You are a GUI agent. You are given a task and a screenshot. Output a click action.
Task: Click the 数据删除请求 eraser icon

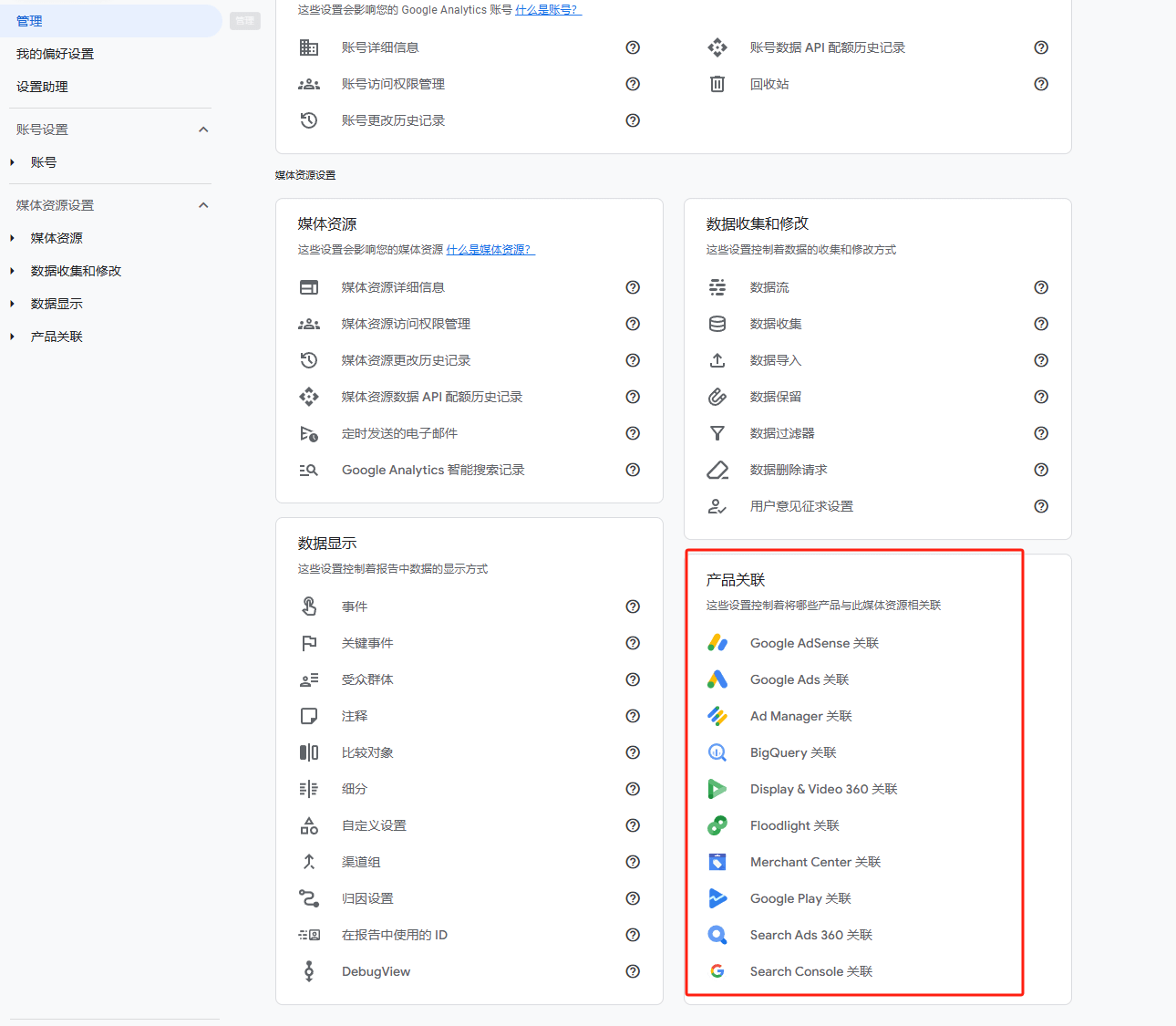[717, 470]
